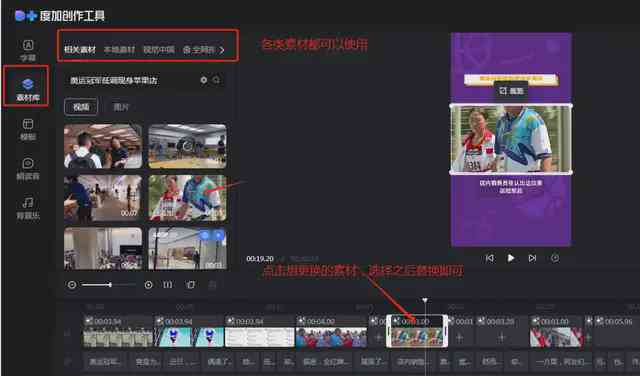Click the 度加创作工具 logo

point(60,16)
